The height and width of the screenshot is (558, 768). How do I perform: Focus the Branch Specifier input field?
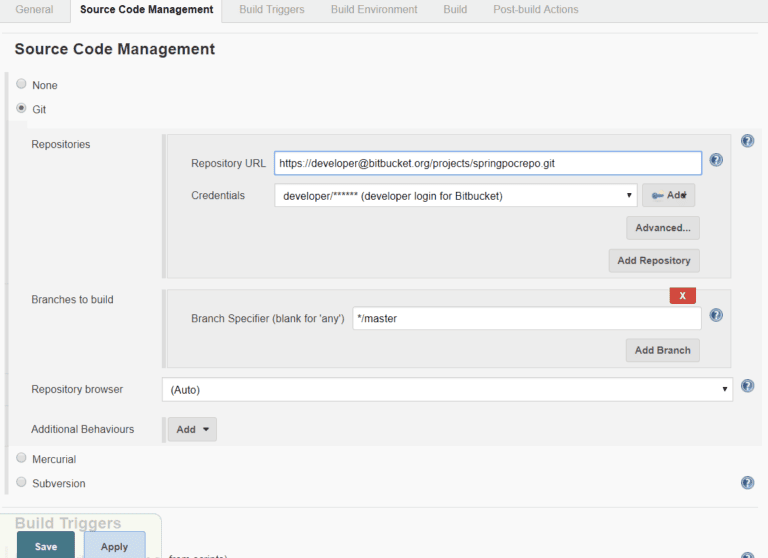527,318
